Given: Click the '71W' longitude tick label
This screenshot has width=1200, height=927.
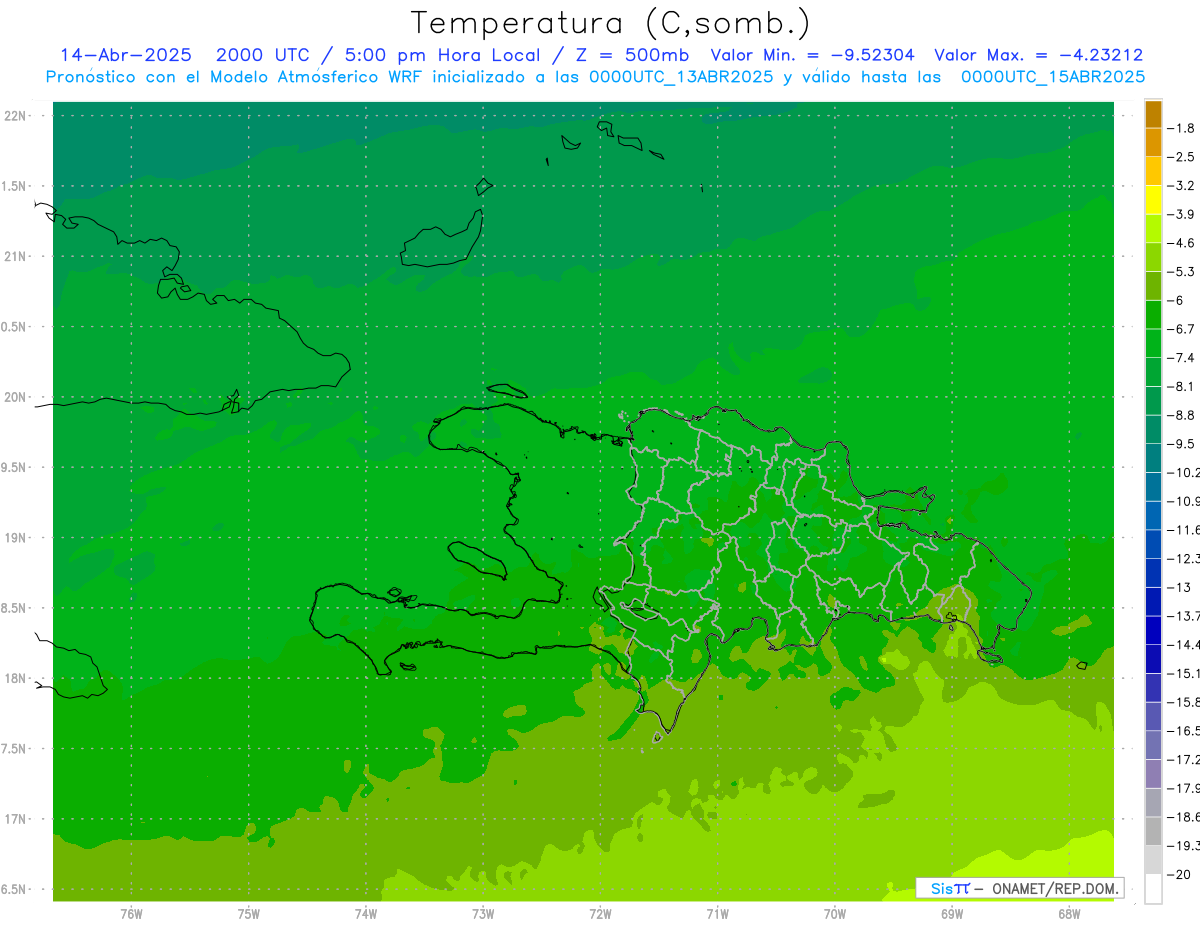Looking at the screenshot, I should click(x=717, y=913).
